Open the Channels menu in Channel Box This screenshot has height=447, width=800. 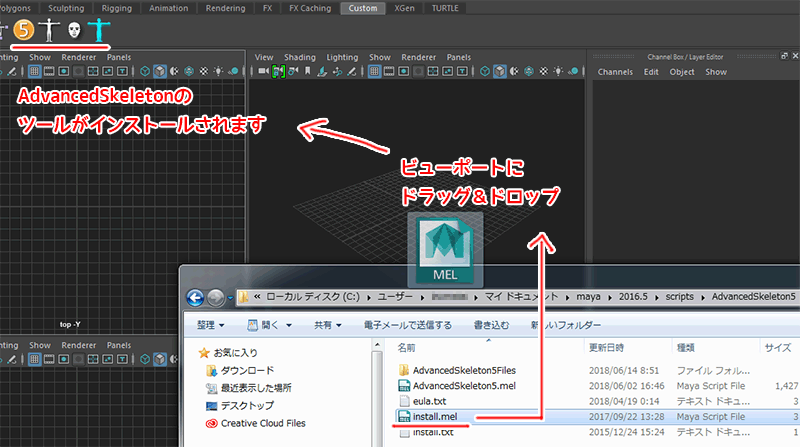(x=615, y=72)
